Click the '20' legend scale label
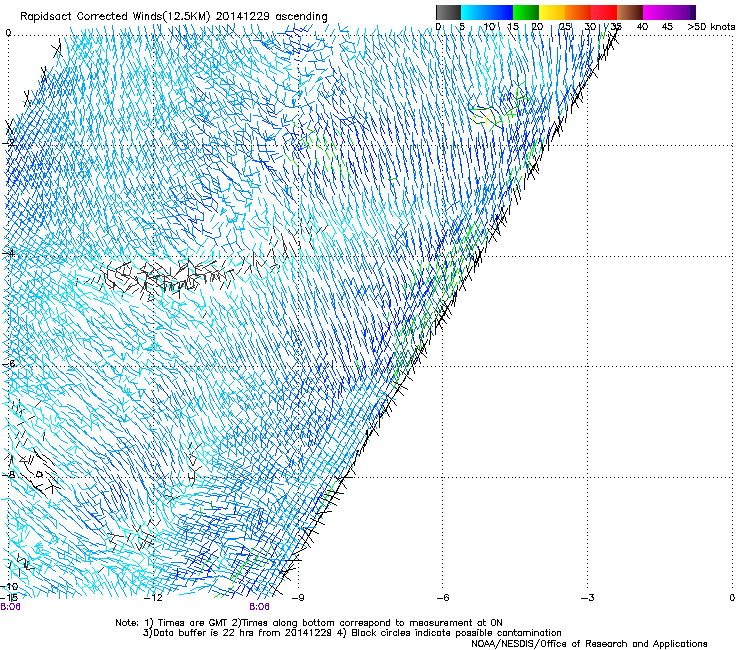Screen dimensions: 740x650 [537, 26]
